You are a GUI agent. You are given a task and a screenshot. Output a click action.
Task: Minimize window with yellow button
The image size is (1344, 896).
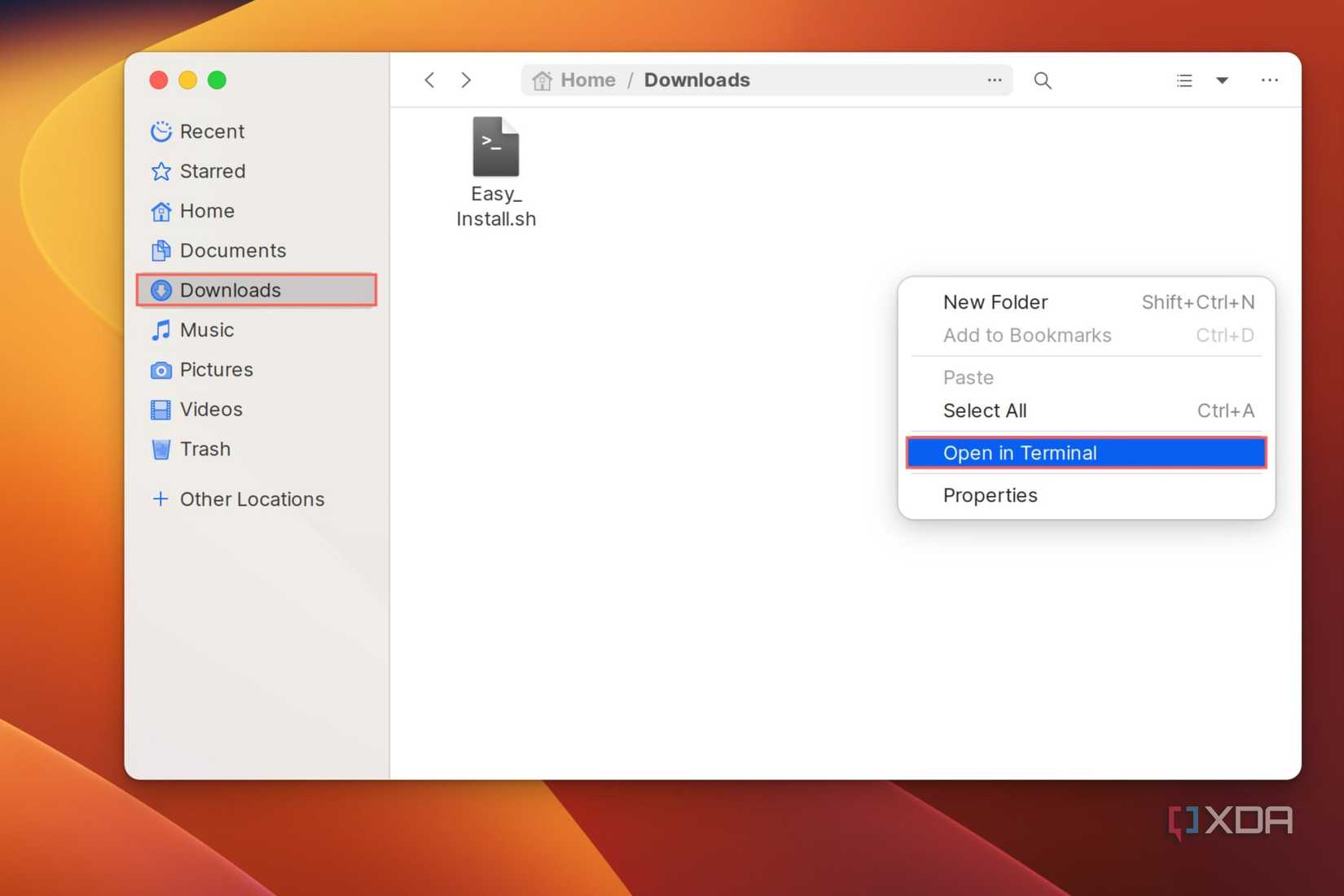click(x=187, y=80)
